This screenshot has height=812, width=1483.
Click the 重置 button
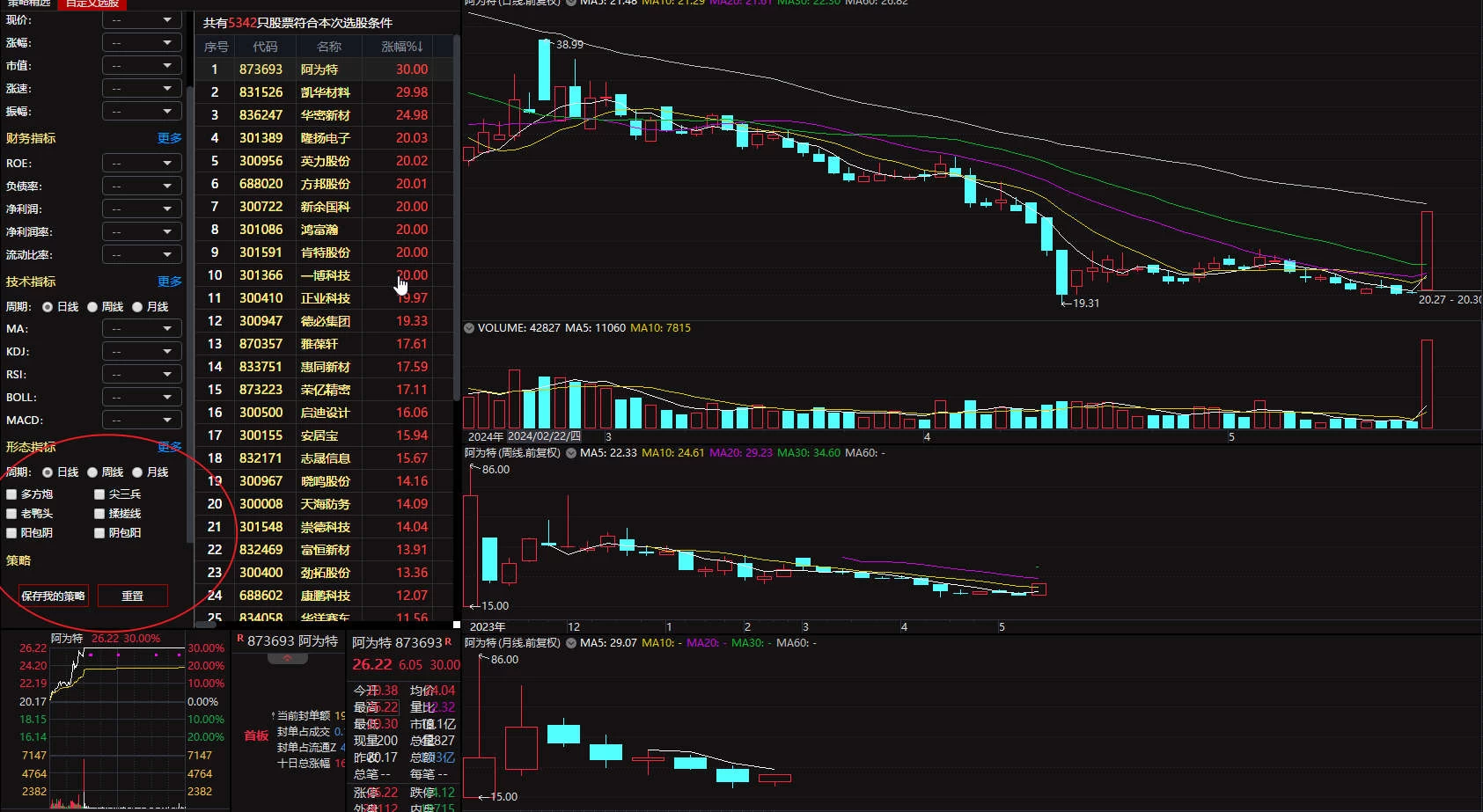pyautogui.click(x=132, y=596)
